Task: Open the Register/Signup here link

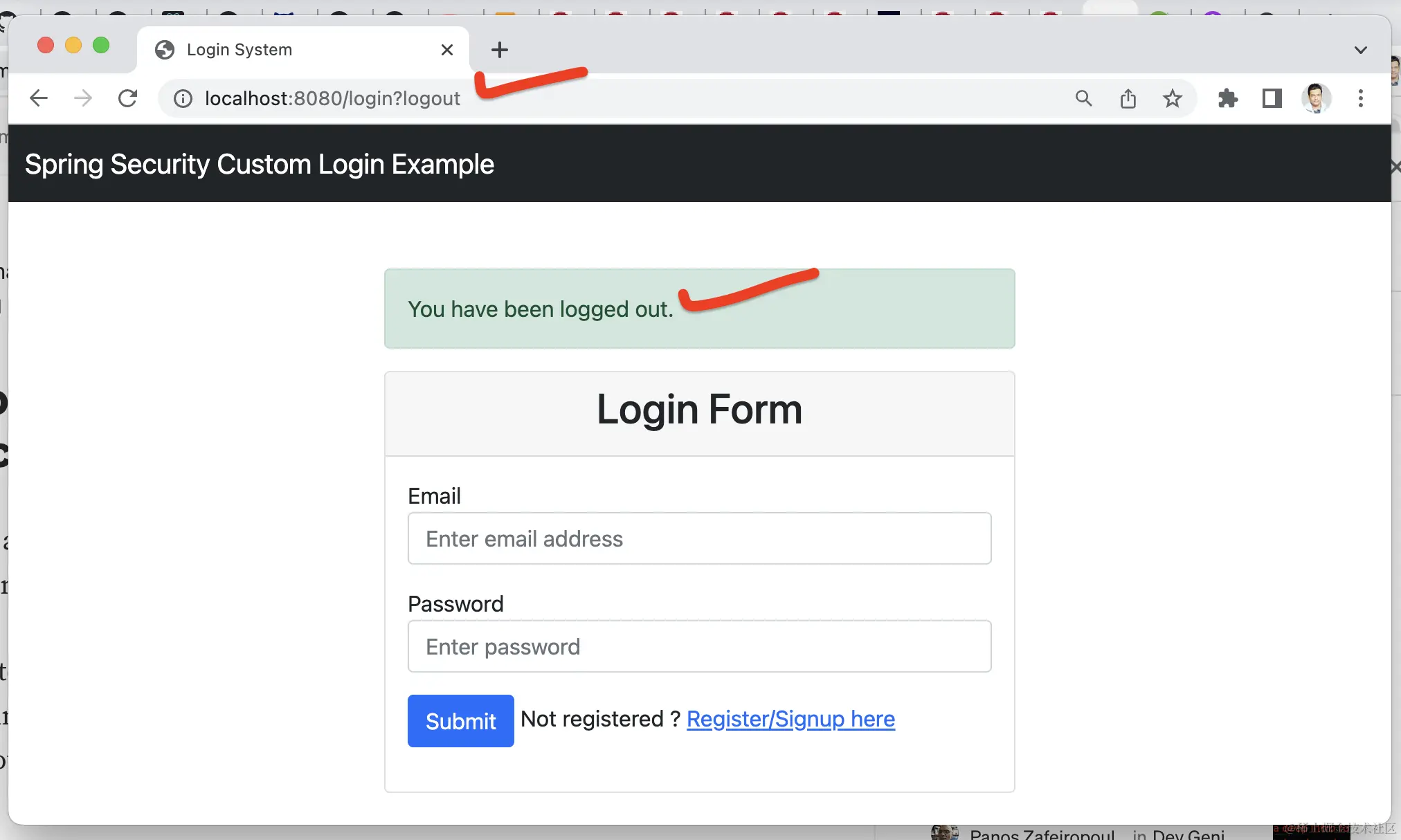Action: (x=790, y=719)
